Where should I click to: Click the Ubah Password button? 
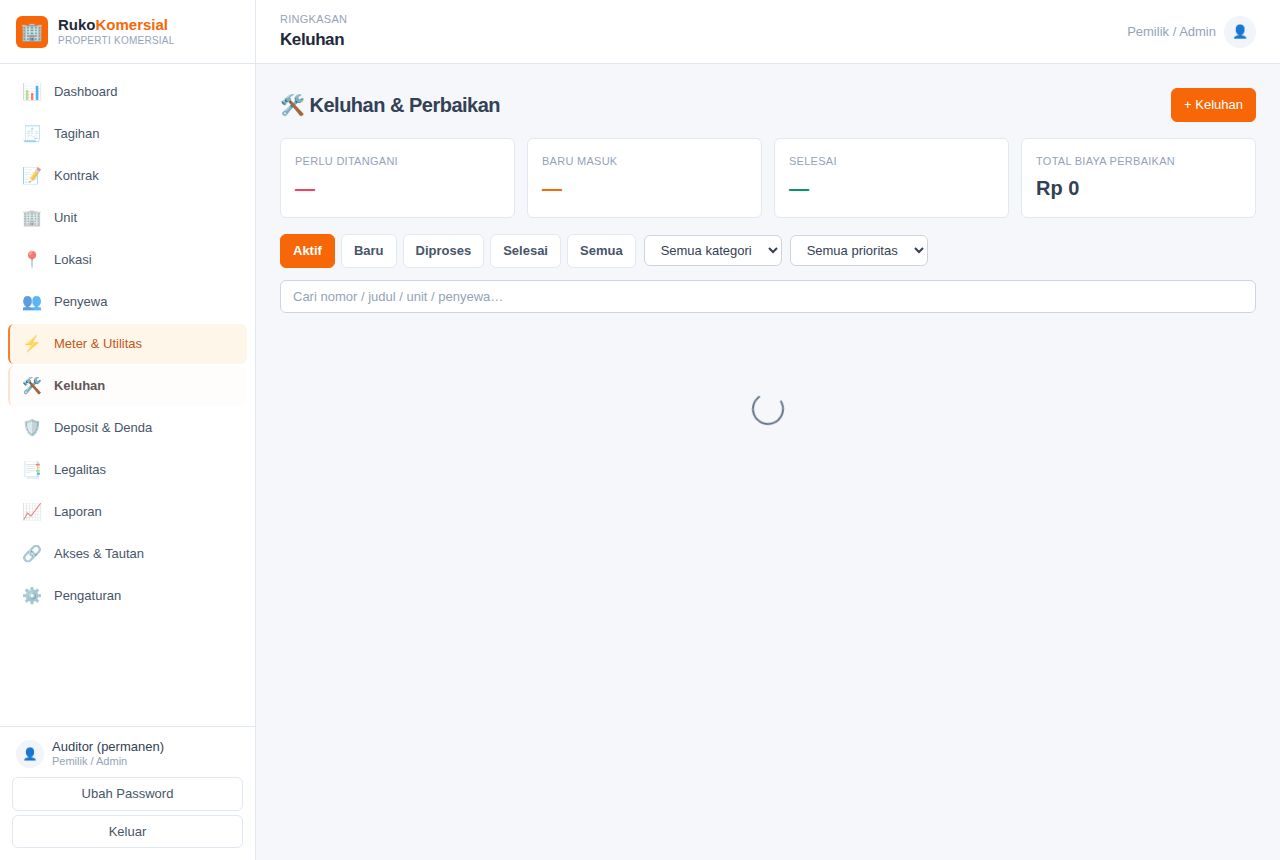[x=127, y=794]
